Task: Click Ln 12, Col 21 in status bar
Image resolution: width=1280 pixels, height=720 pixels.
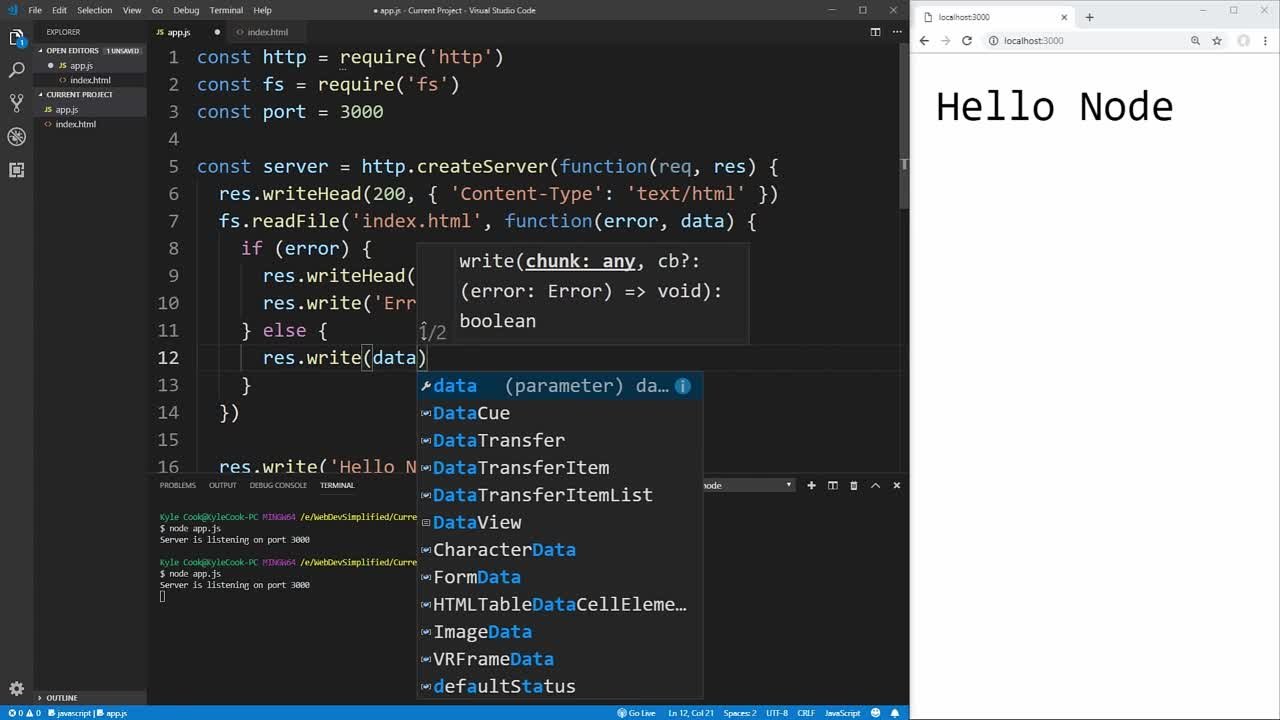Action: click(x=690, y=713)
